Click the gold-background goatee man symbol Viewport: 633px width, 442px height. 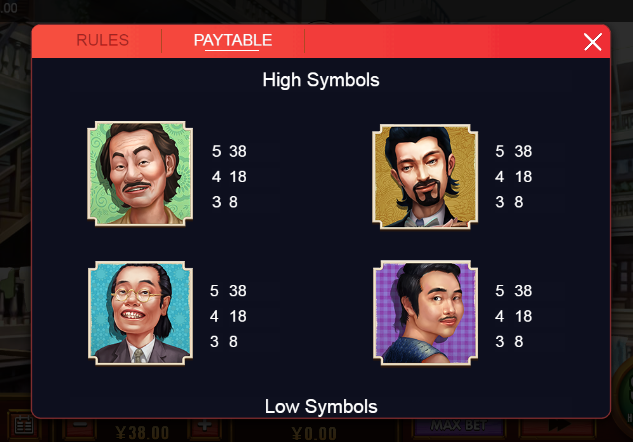pos(425,176)
